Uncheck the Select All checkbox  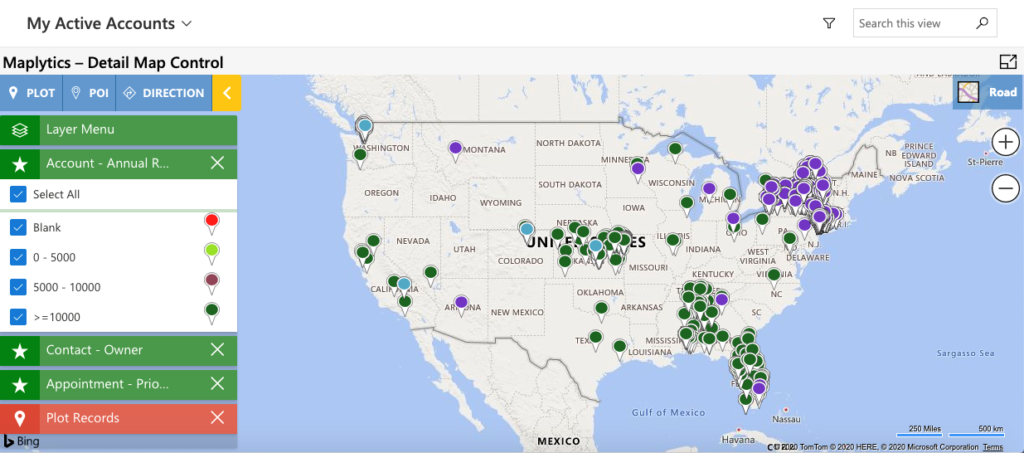[18, 194]
